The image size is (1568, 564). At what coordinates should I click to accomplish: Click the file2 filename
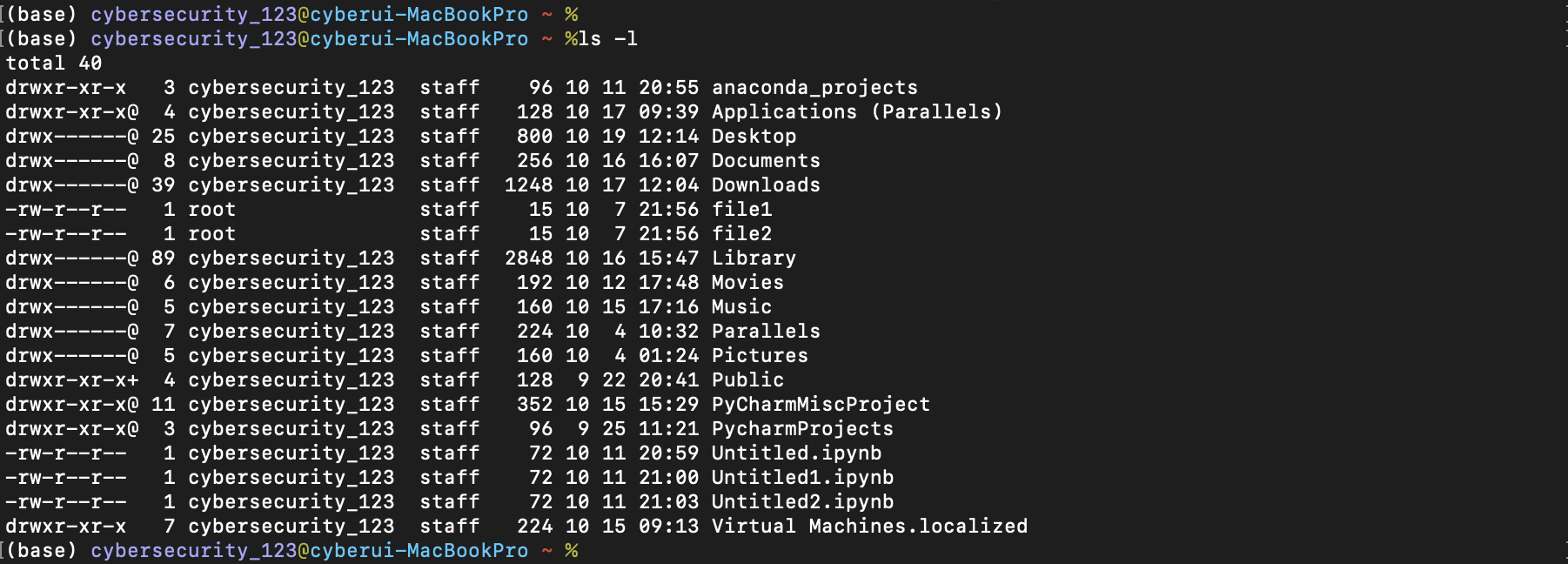[741, 234]
